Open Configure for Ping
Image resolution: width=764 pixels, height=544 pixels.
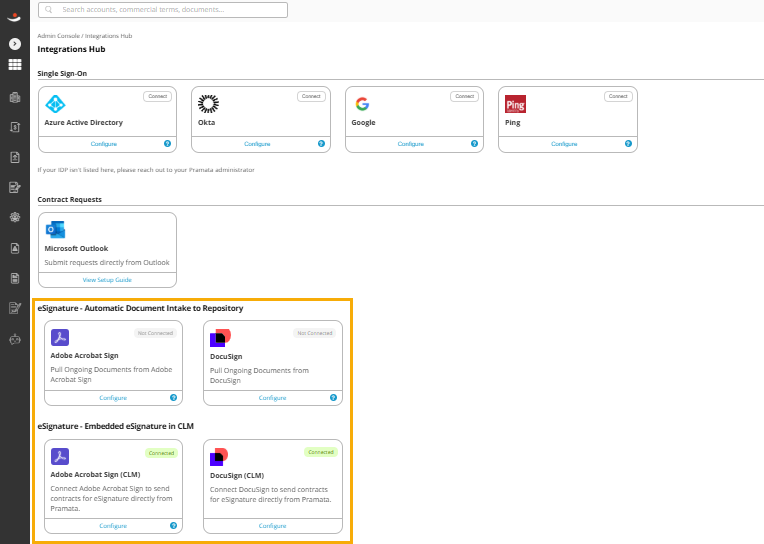click(564, 144)
